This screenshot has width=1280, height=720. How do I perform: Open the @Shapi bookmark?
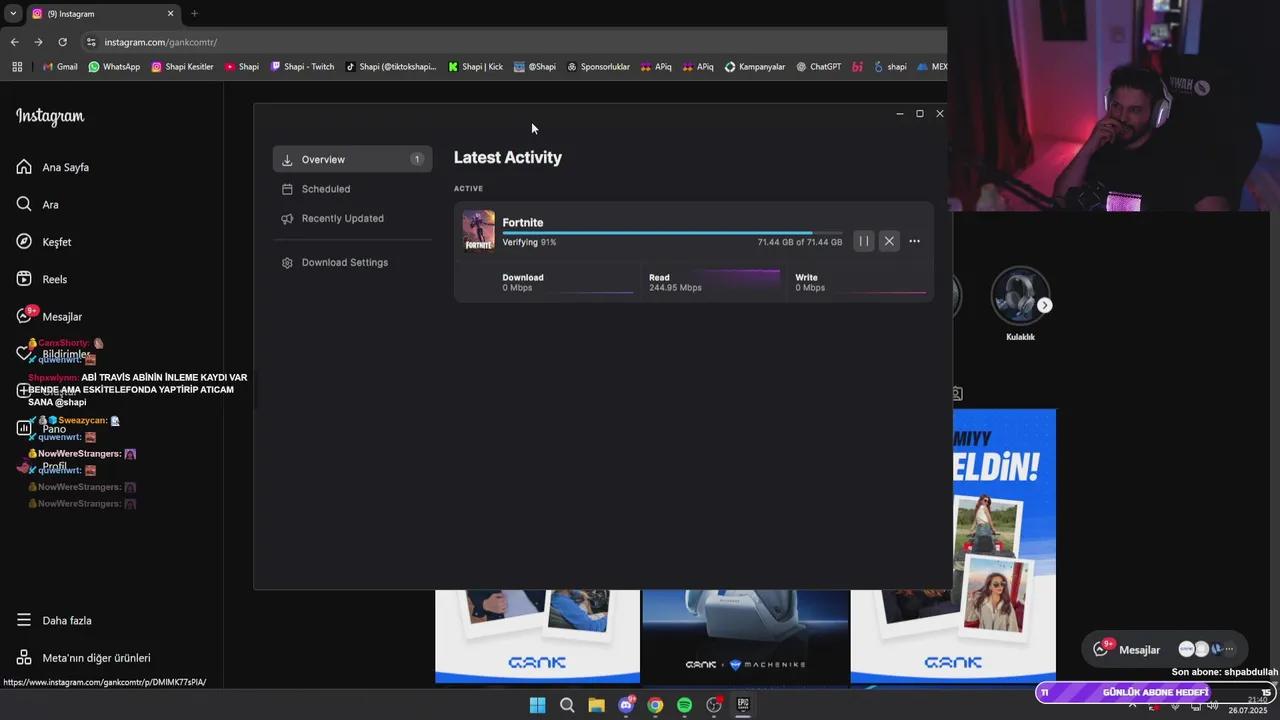(x=535, y=67)
